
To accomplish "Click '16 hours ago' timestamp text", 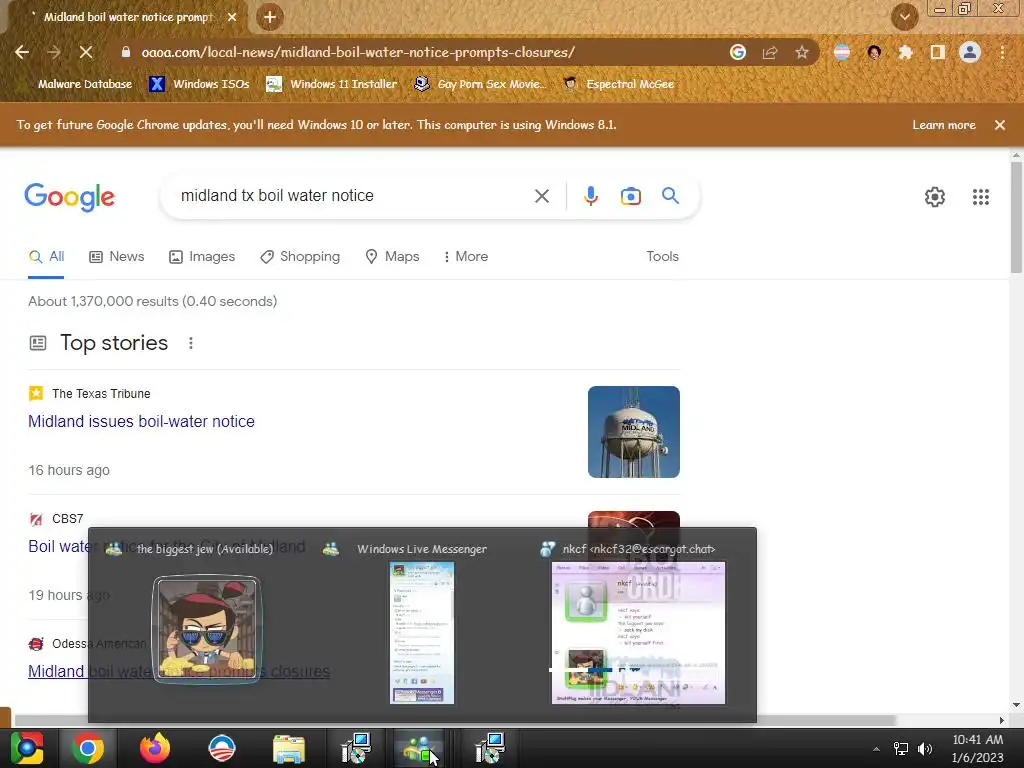I will [69, 470].
